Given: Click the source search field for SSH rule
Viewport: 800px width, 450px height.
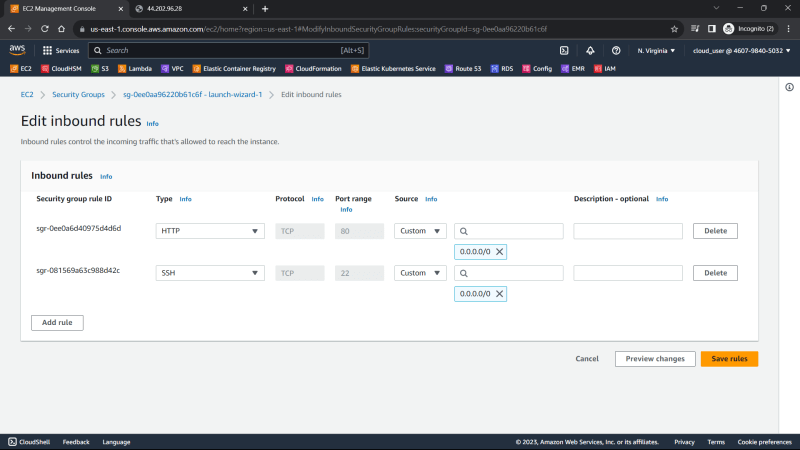Looking at the screenshot, I should click(509, 273).
